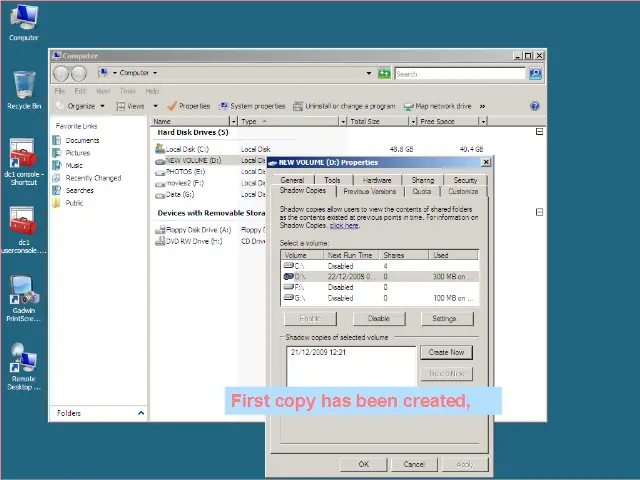This screenshot has width=640, height=480.
Task: Open Pictures favorite link
Action: click(x=71, y=153)
